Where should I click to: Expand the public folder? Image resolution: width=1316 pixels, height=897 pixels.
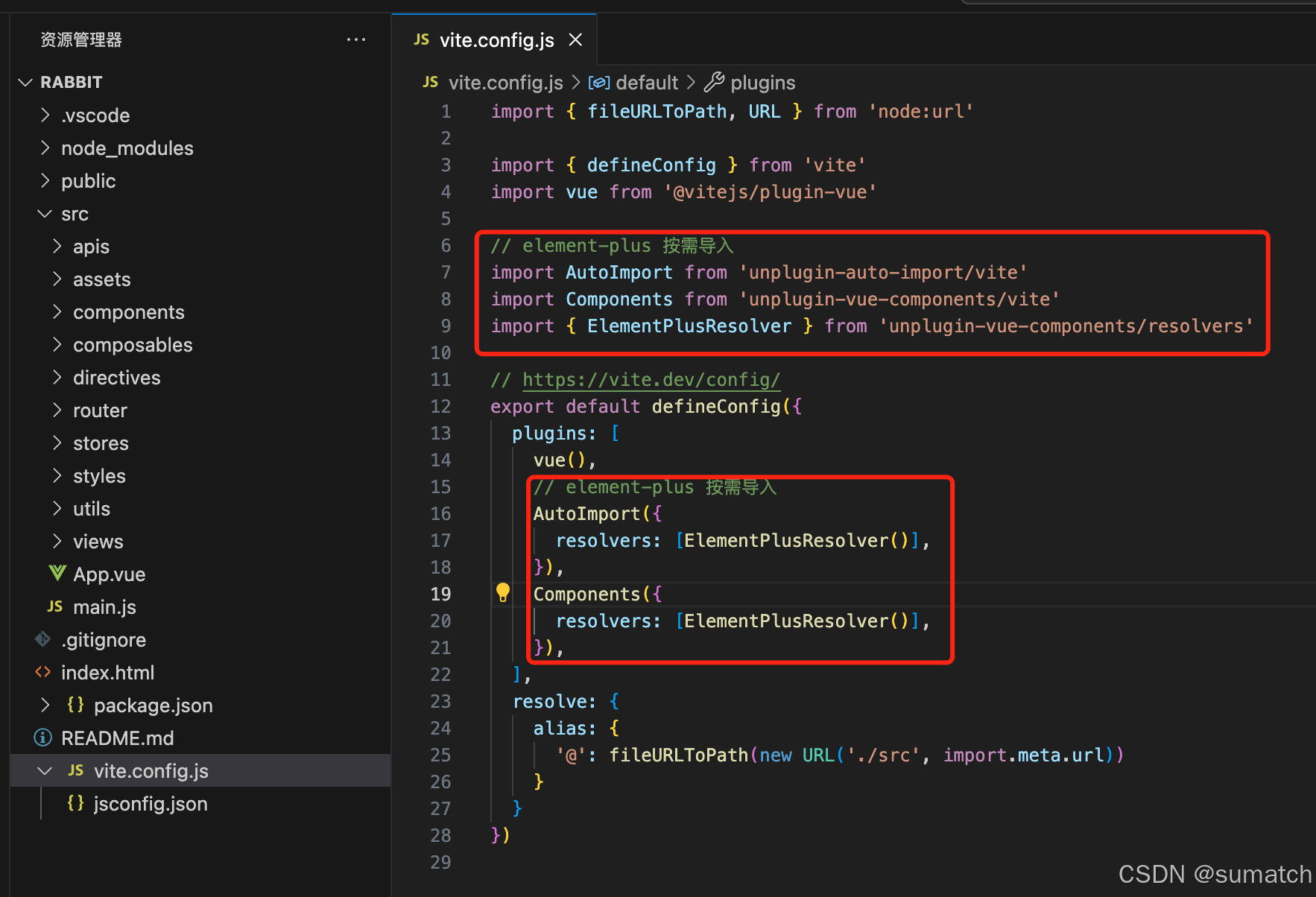[x=45, y=180]
